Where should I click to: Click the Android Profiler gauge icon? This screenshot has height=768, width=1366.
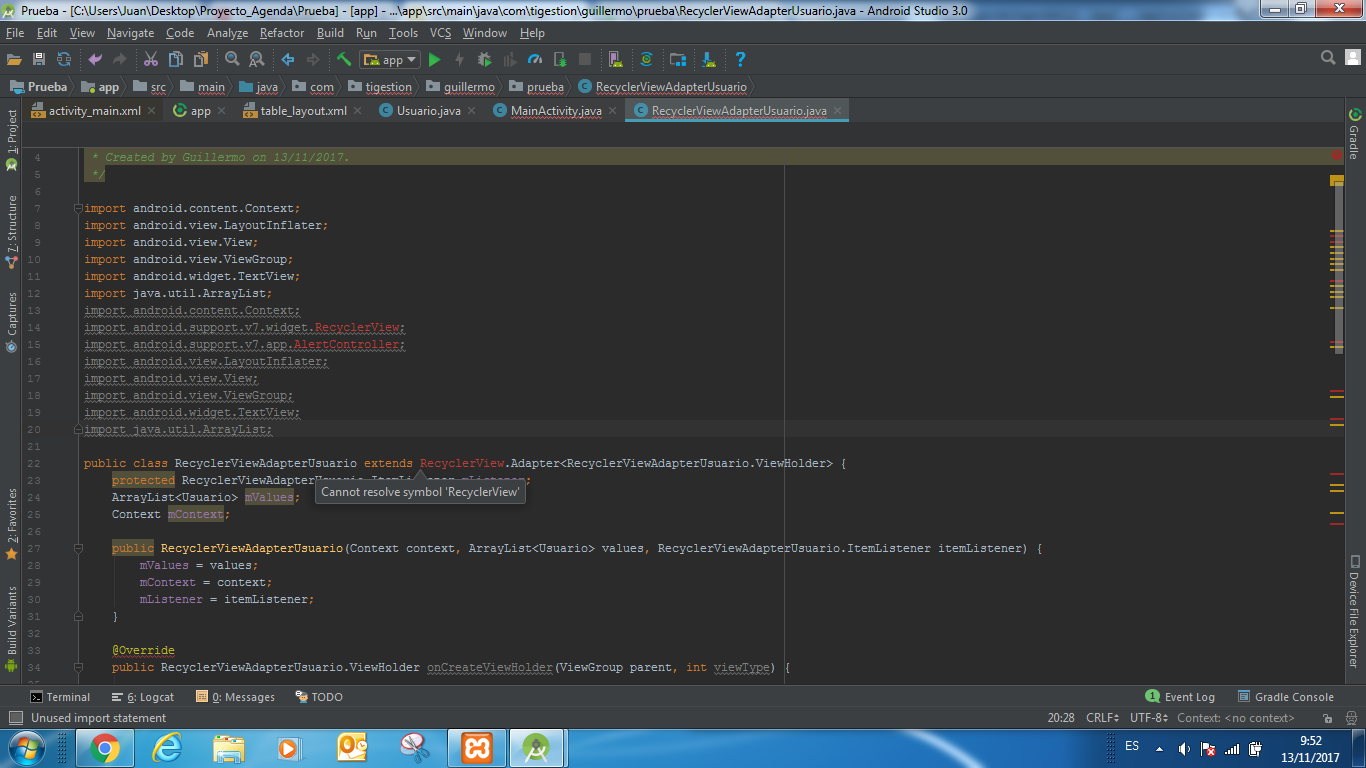click(535, 60)
